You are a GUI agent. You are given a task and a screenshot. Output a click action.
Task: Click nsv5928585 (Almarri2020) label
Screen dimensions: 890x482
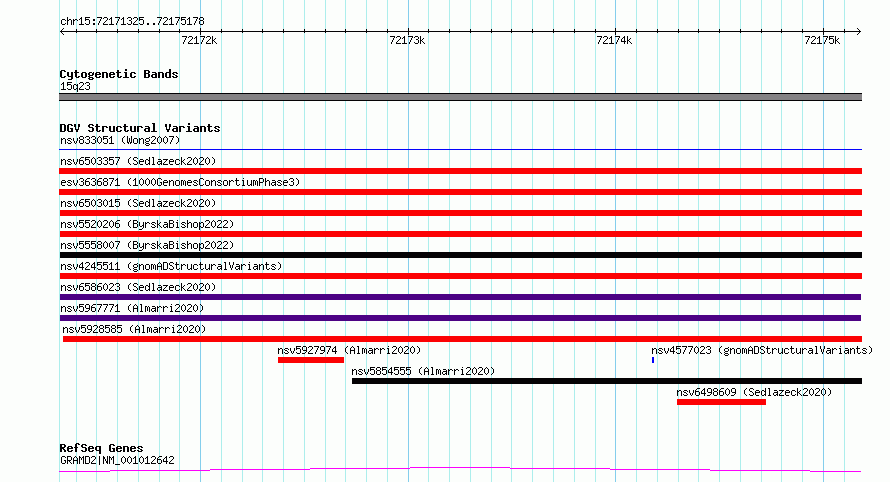(134, 329)
